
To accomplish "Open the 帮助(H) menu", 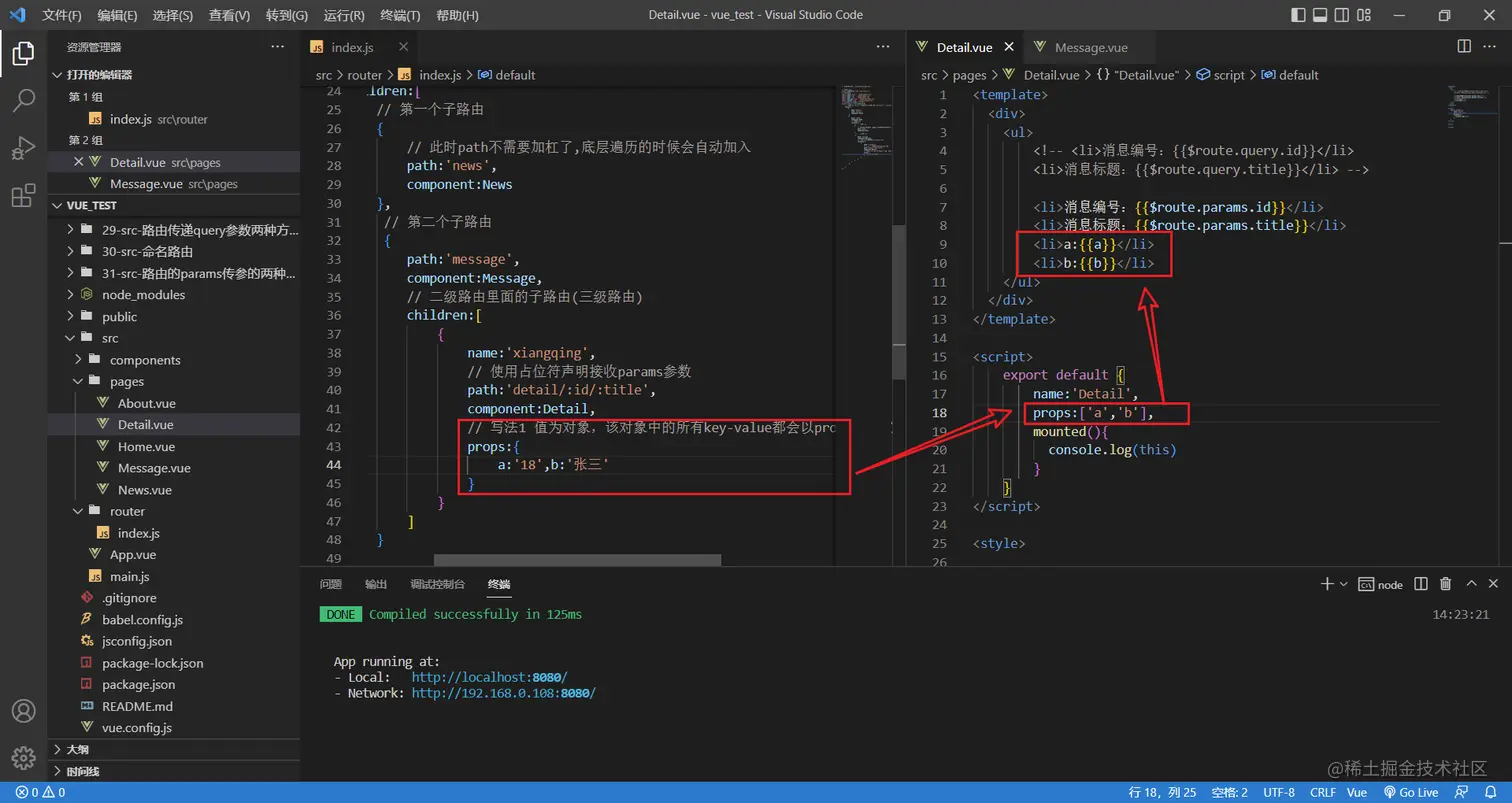I will tap(458, 15).
